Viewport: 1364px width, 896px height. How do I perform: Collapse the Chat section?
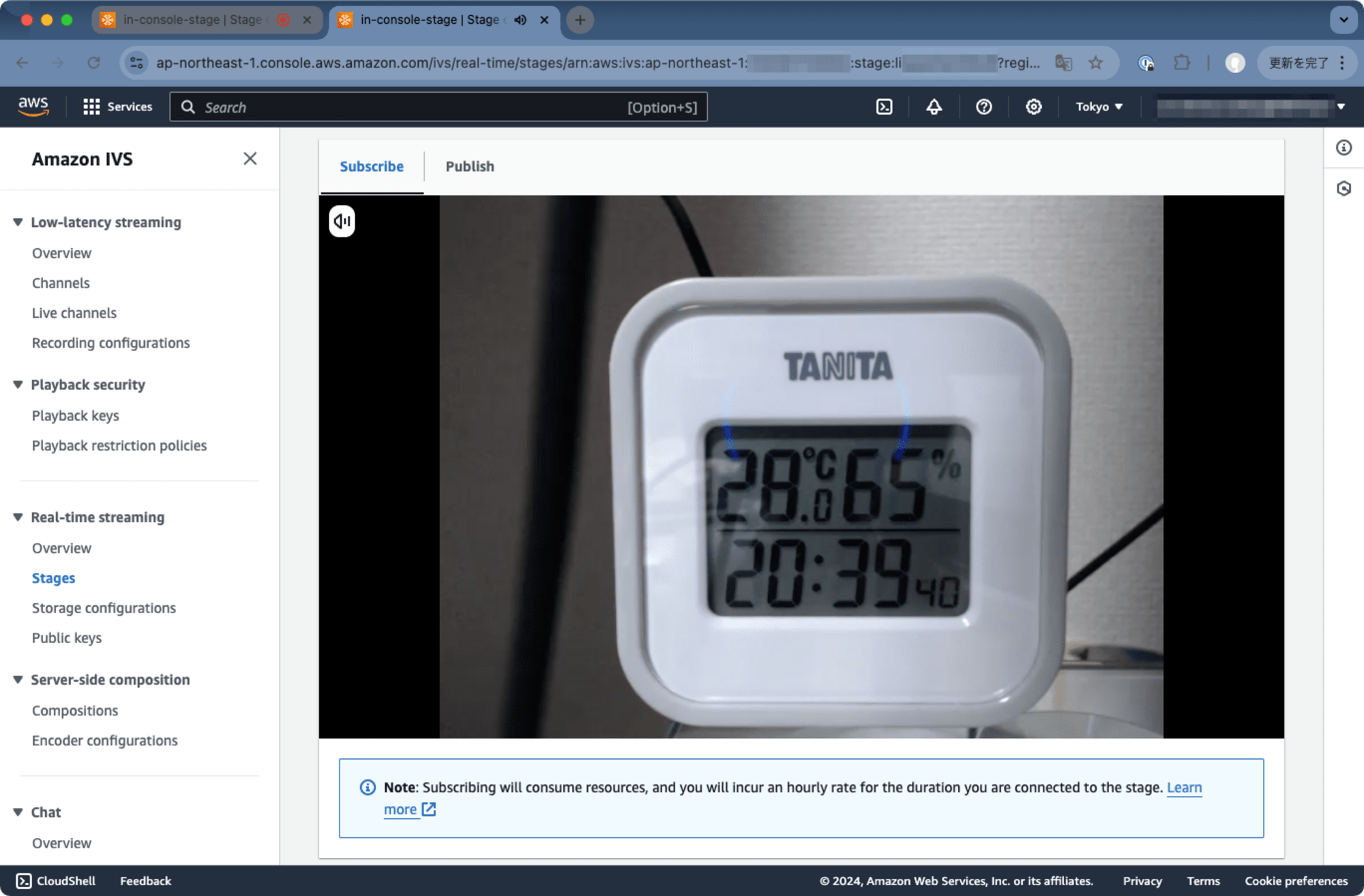pyautogui.click(x=18, y=812)
